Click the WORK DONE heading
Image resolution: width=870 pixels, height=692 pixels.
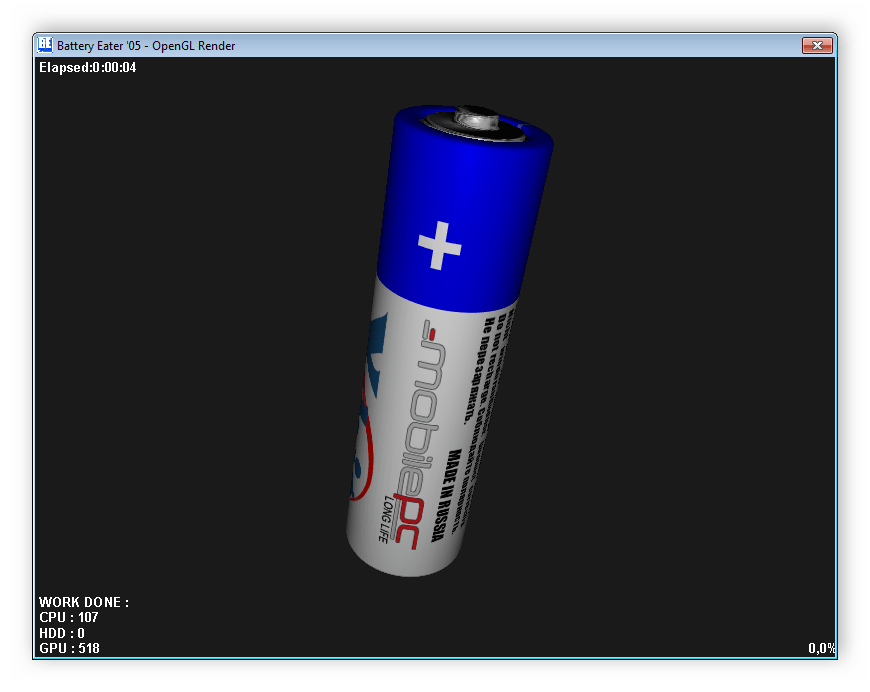pyautogui.click(x=84, y=602)
